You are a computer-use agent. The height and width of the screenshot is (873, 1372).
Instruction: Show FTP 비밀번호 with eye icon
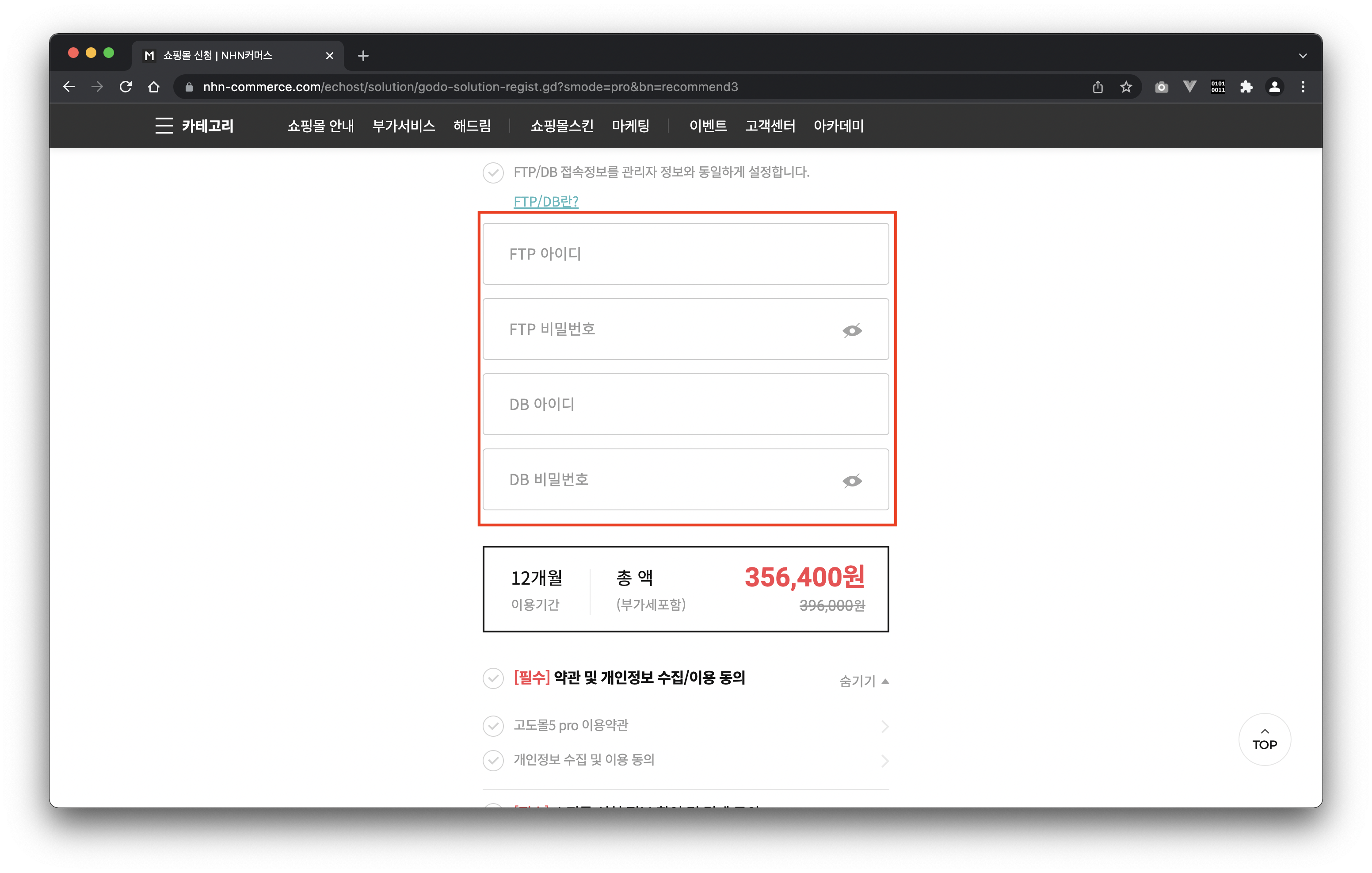coord(852,330)
